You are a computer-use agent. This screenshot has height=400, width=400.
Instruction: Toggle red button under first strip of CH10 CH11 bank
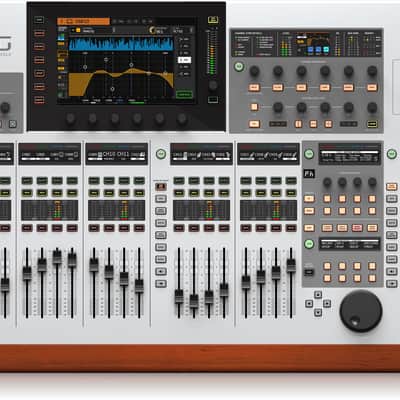coord(94,228)
